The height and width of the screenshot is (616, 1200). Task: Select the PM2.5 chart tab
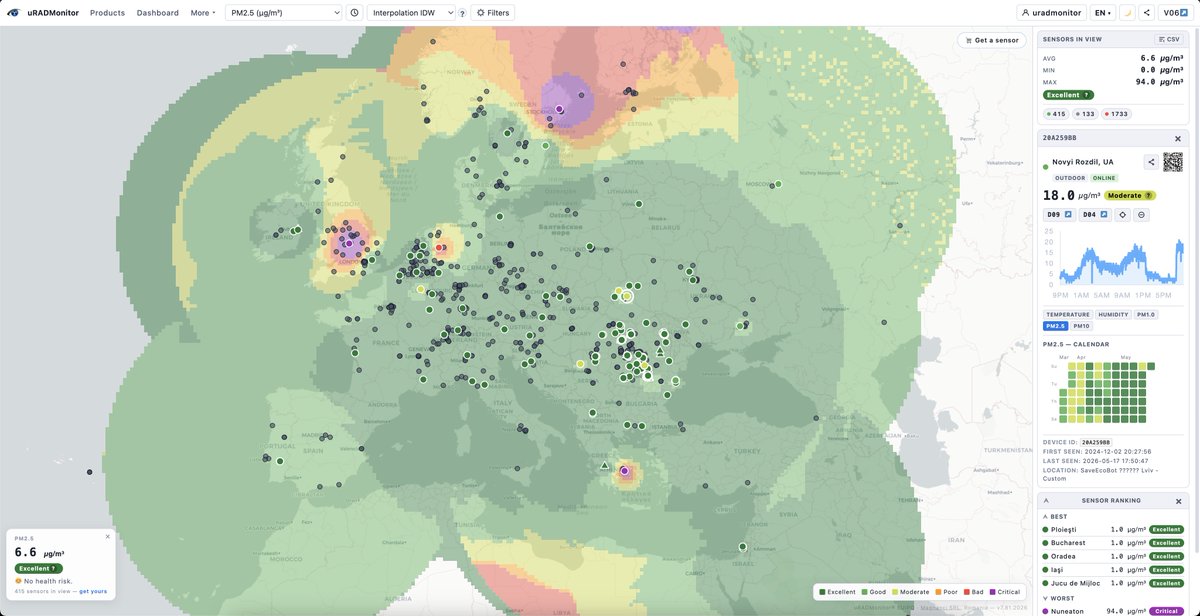(1055, 326)
